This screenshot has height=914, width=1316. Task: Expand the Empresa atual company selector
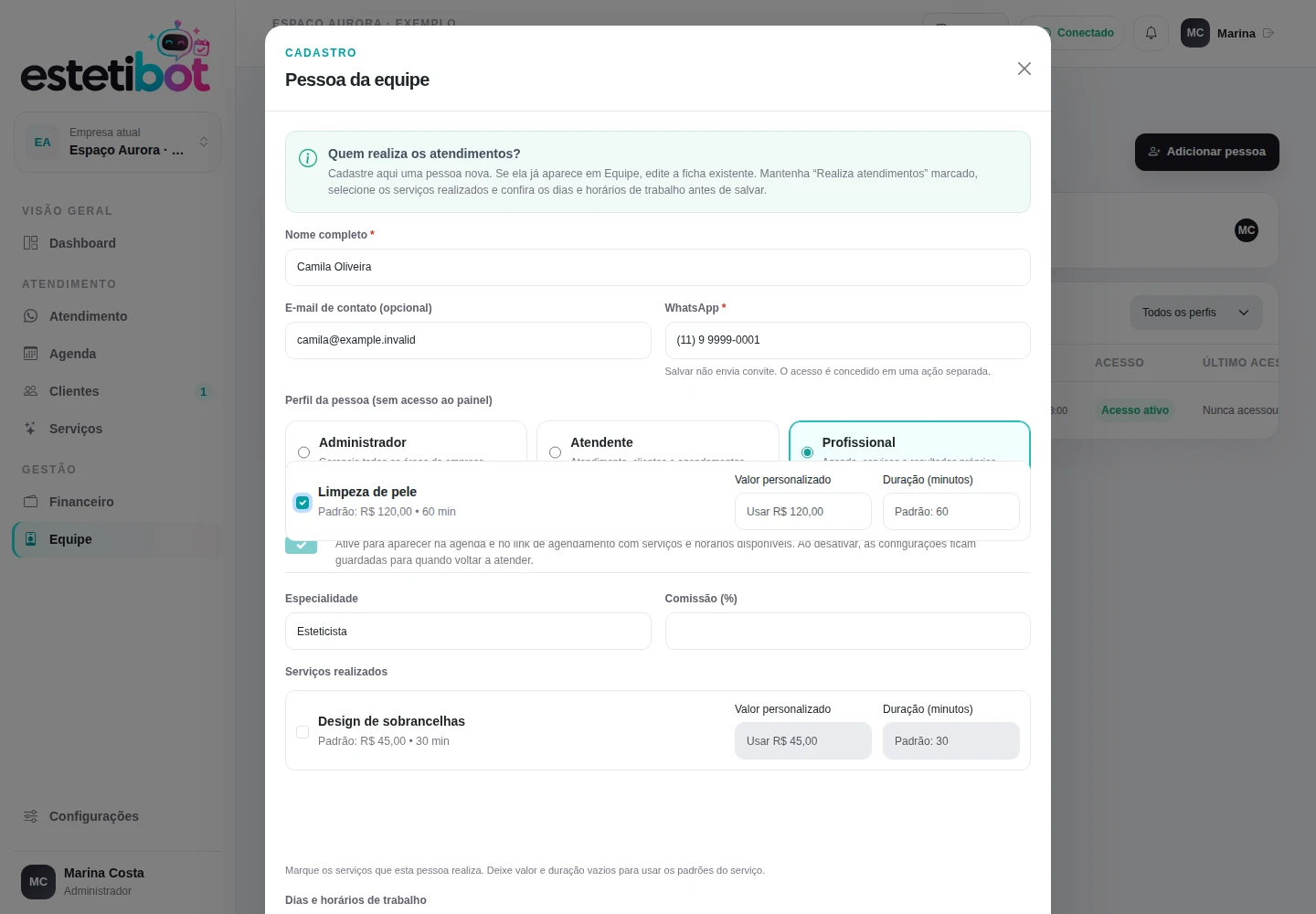117,142
